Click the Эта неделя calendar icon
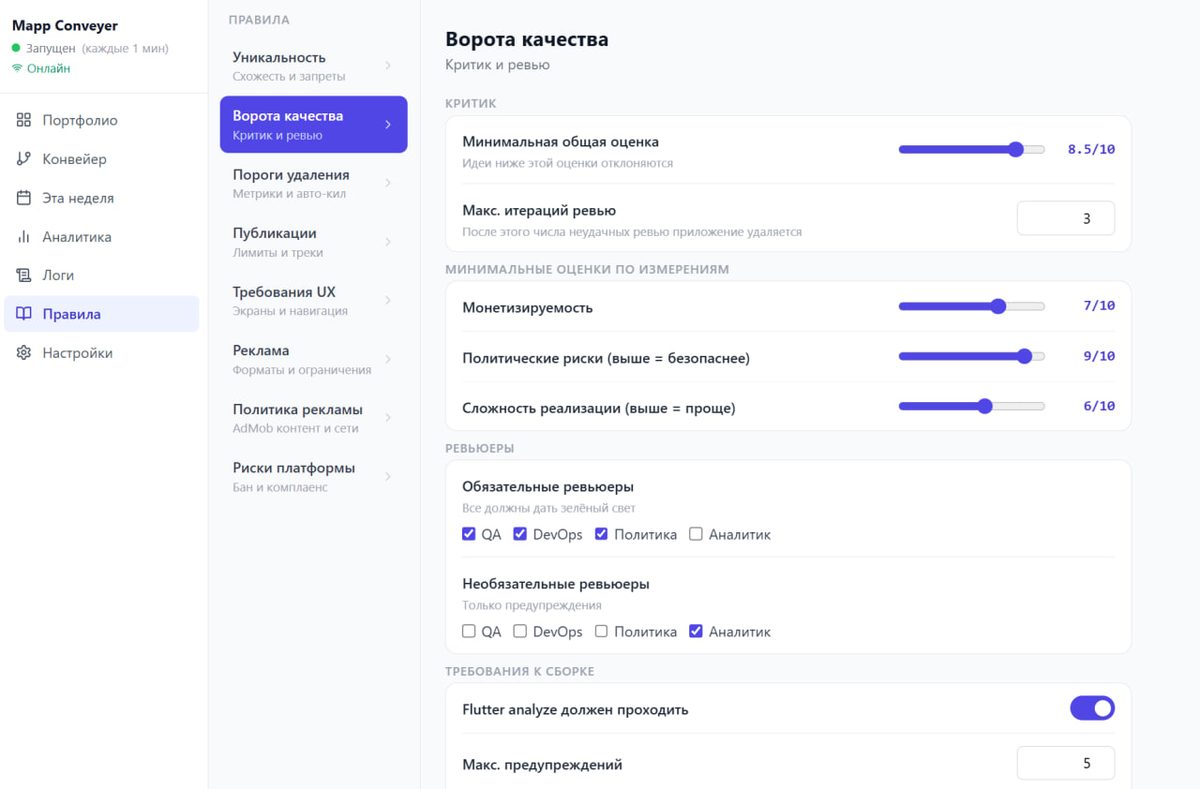Viewport: 1200px width, 789px height. pyautogui.click(x=24, y=198)
